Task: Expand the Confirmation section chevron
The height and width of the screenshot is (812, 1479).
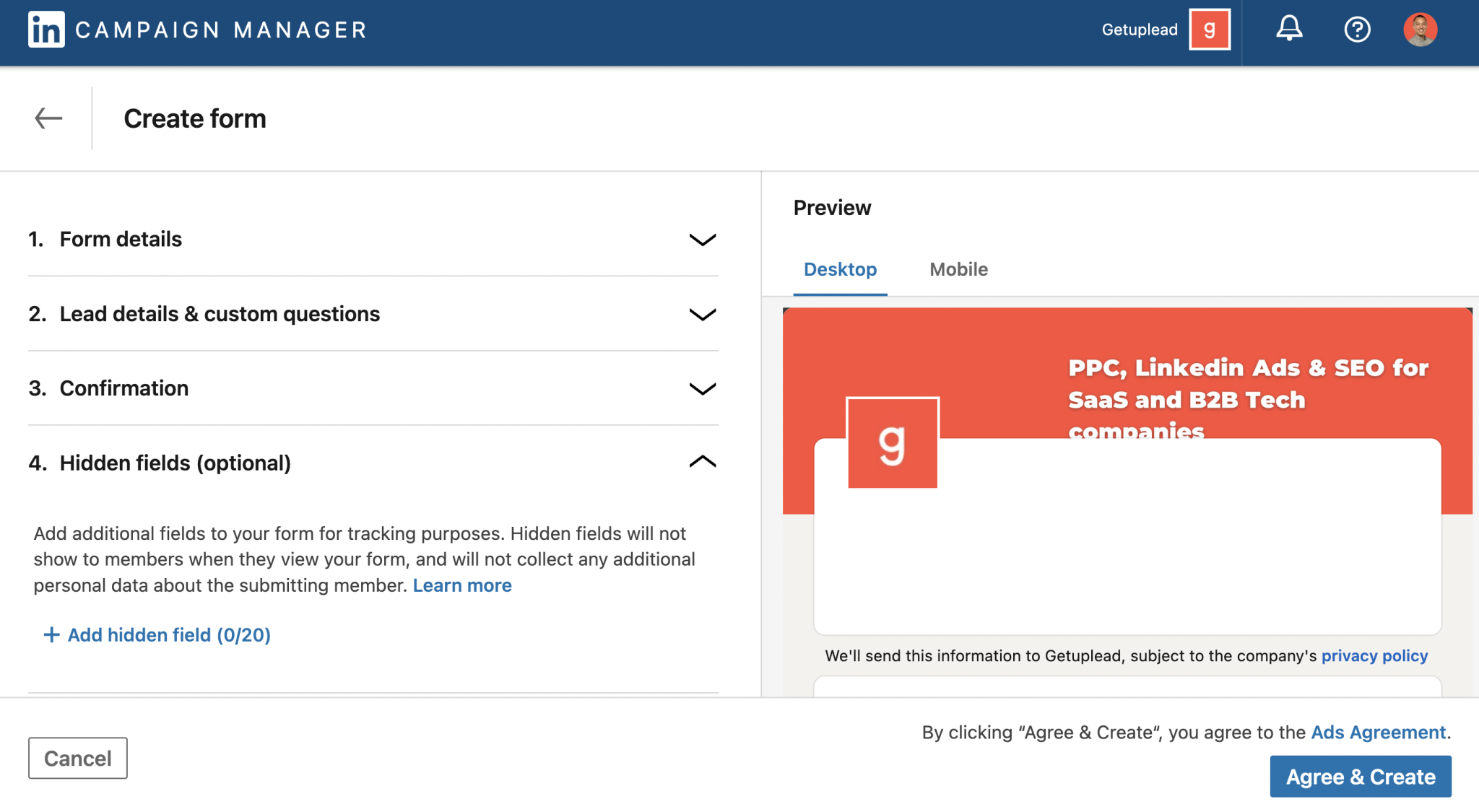Action: point(703,389)
